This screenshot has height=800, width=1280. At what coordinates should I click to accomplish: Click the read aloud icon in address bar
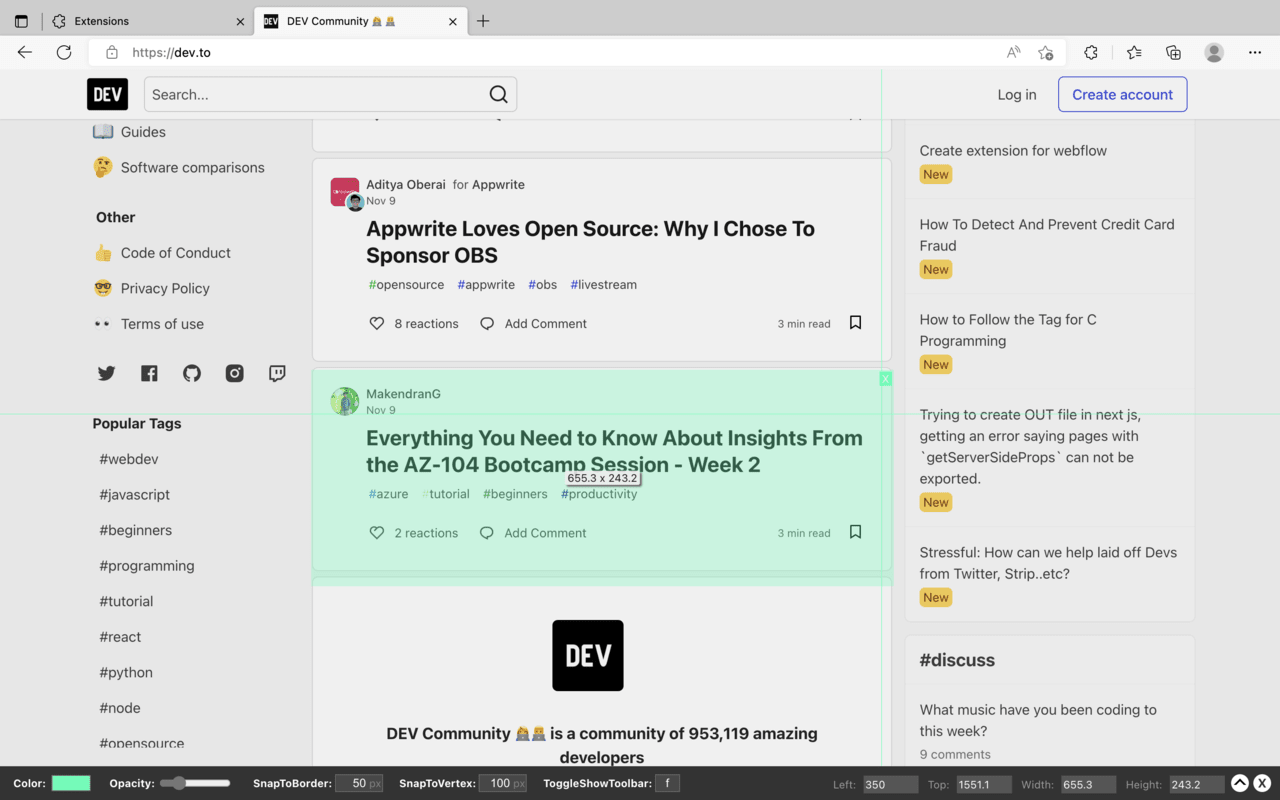coord(1014,52)
